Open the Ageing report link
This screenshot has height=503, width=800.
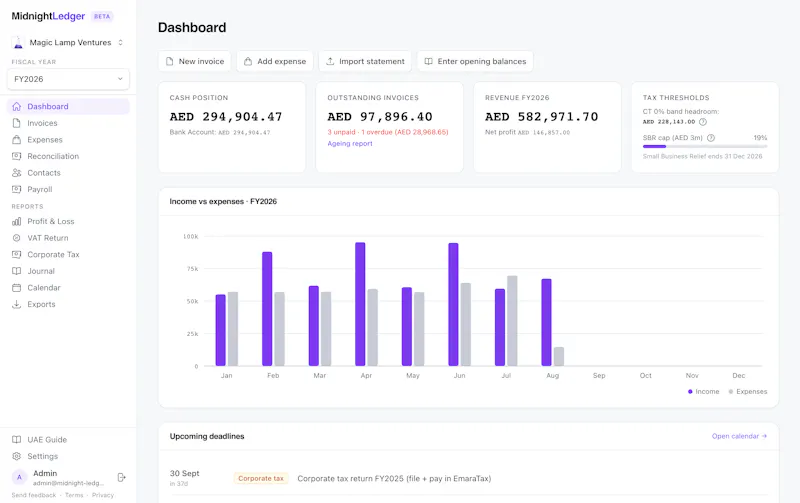click(x=350, y=143)
